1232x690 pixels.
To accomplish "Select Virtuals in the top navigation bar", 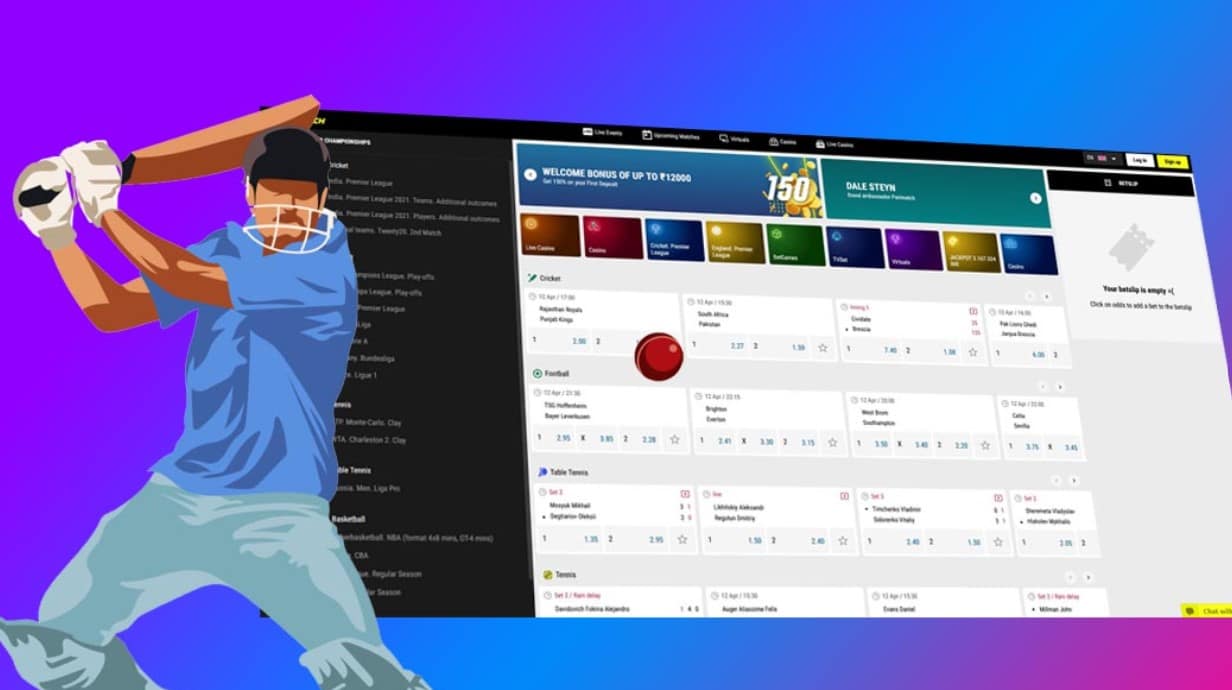I will coord(734,139).
